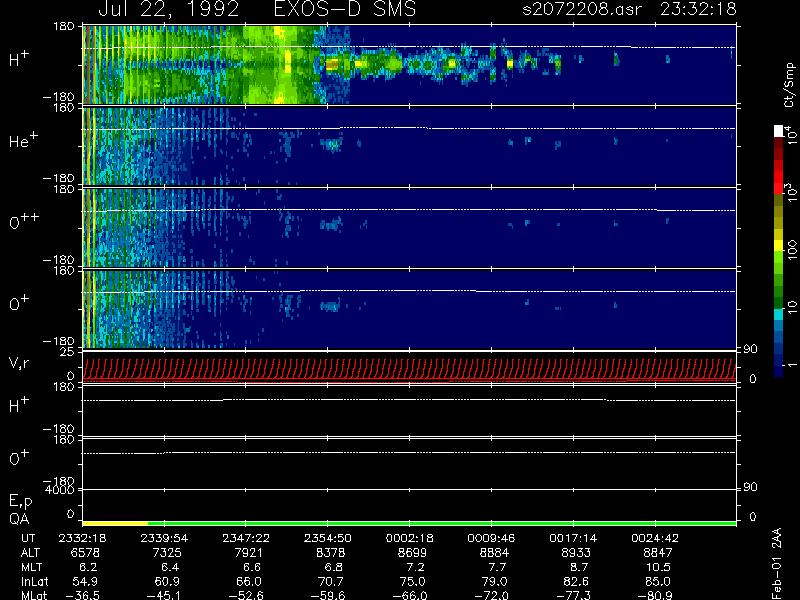Click the 'QA' row label

pos(19,519)
